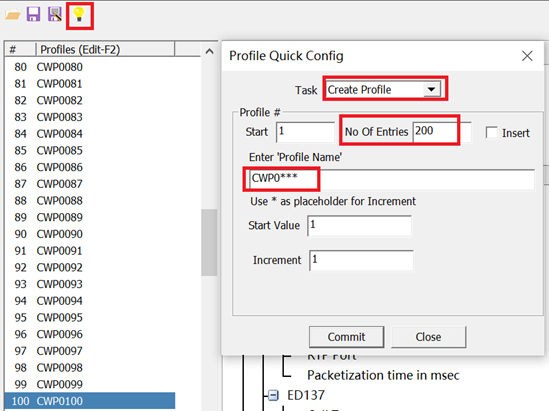This screenshot has width=549, height=411.
Task: Click the Start profile number field
Action: (x=305, y=132)
